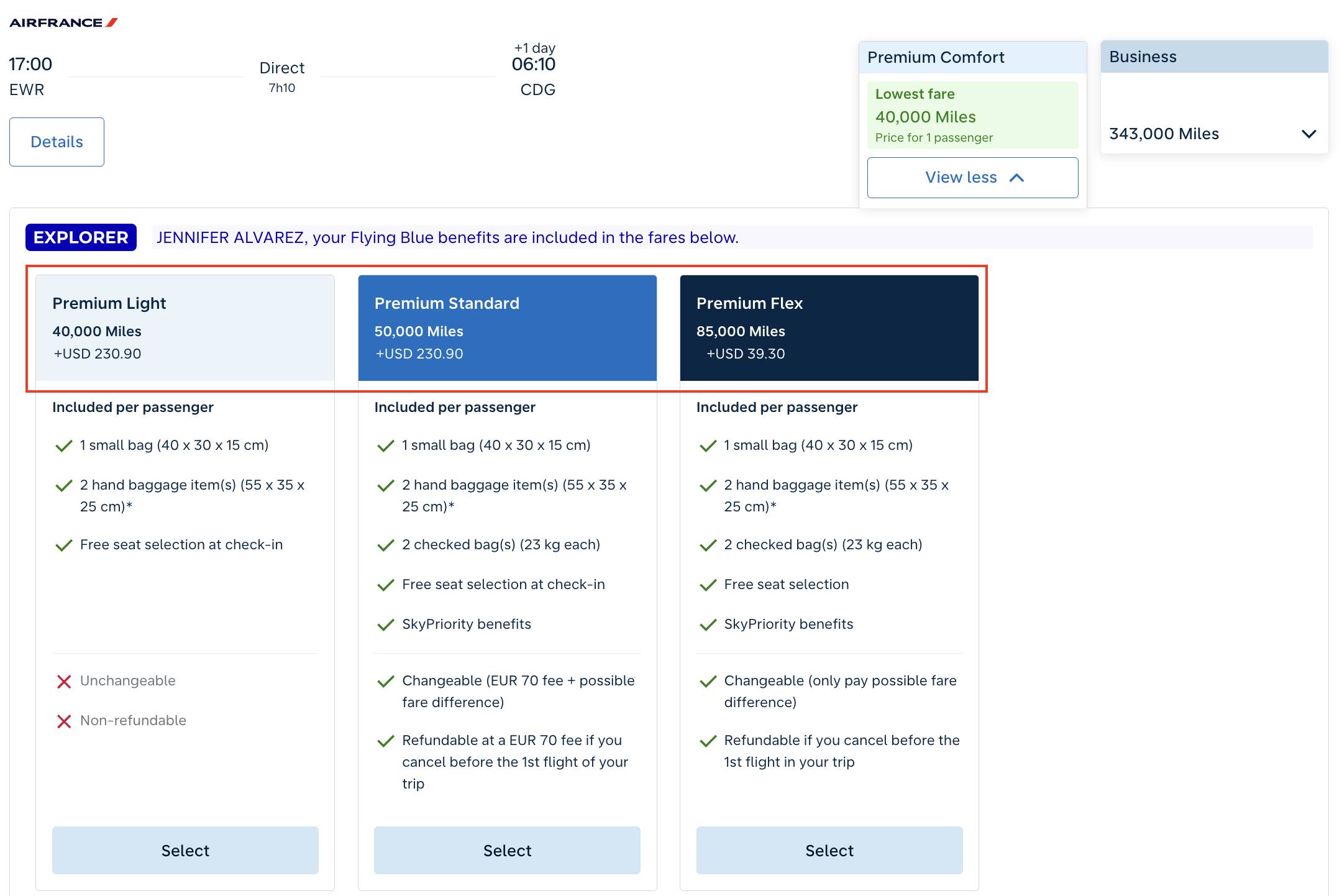The height and width of the screenshot is (896, 1342).
Task: Click the EWR departure airport code
Action: [27, 89]
